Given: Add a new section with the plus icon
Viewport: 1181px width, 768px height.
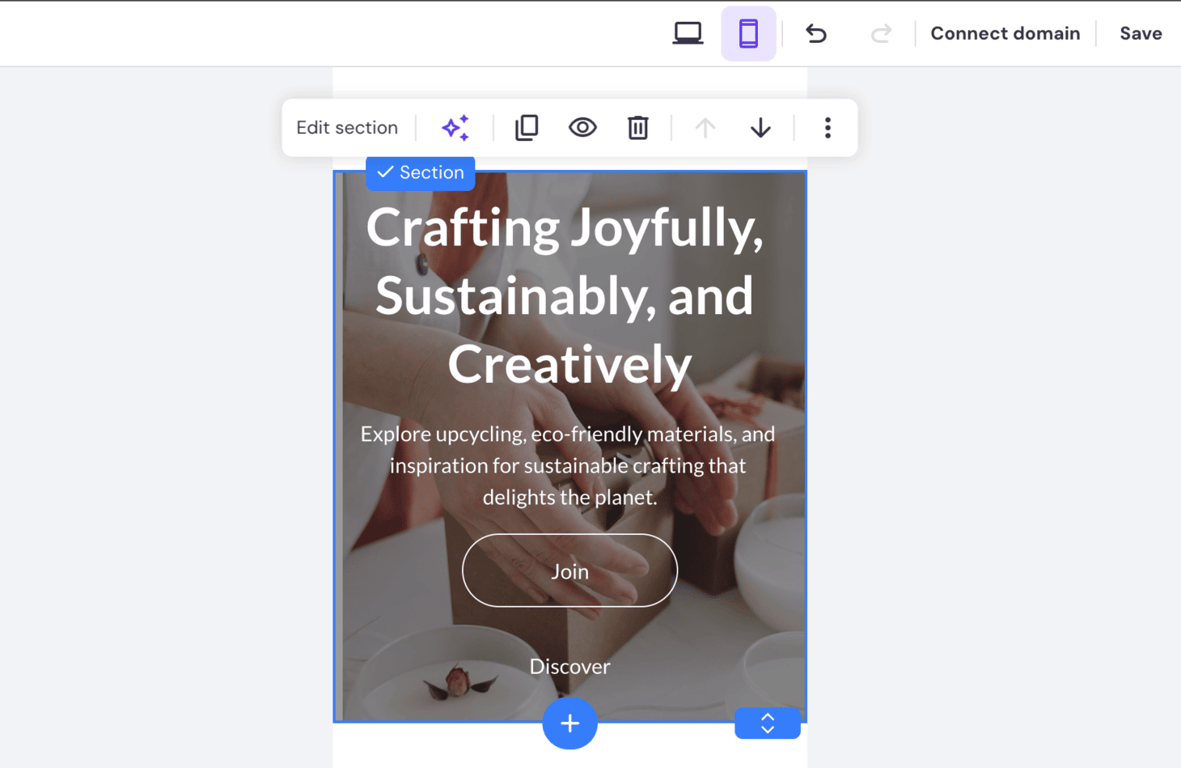Looking at the screenshot, I should pyautogui.click(x=569, y=723).
